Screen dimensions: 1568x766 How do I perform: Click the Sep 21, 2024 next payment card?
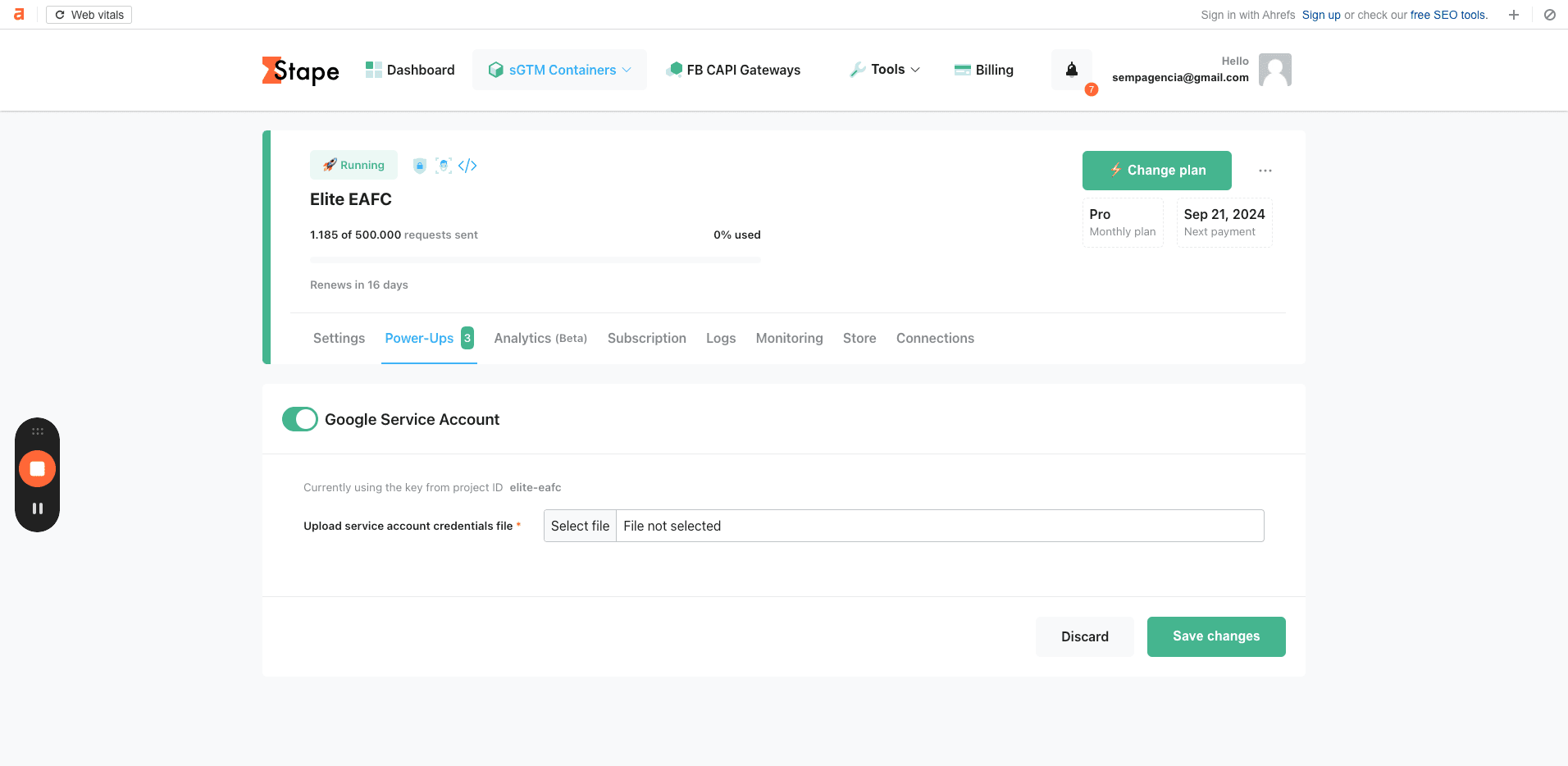(1224, 222)
